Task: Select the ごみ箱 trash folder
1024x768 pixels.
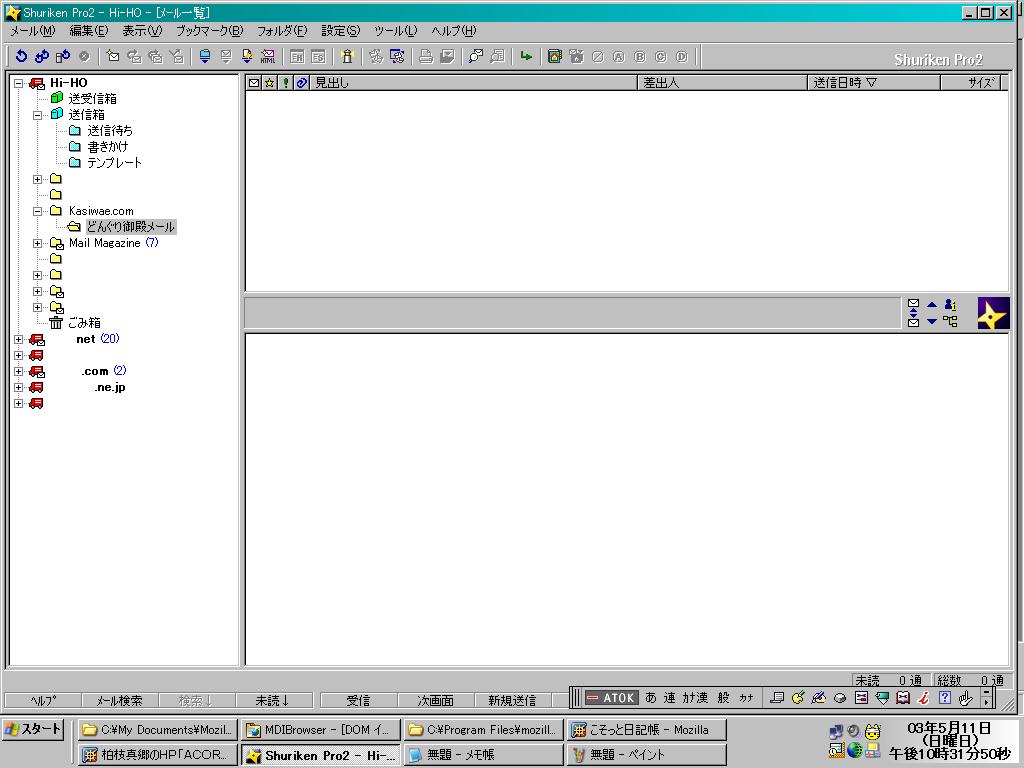Action: pos(84,323)
